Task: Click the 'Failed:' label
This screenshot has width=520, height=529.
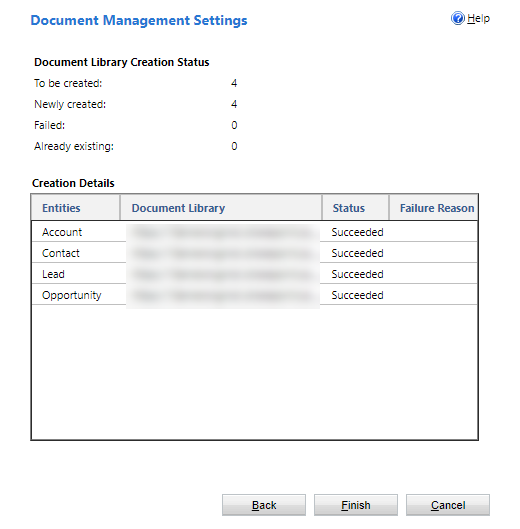Action: [x=50, y=125]
